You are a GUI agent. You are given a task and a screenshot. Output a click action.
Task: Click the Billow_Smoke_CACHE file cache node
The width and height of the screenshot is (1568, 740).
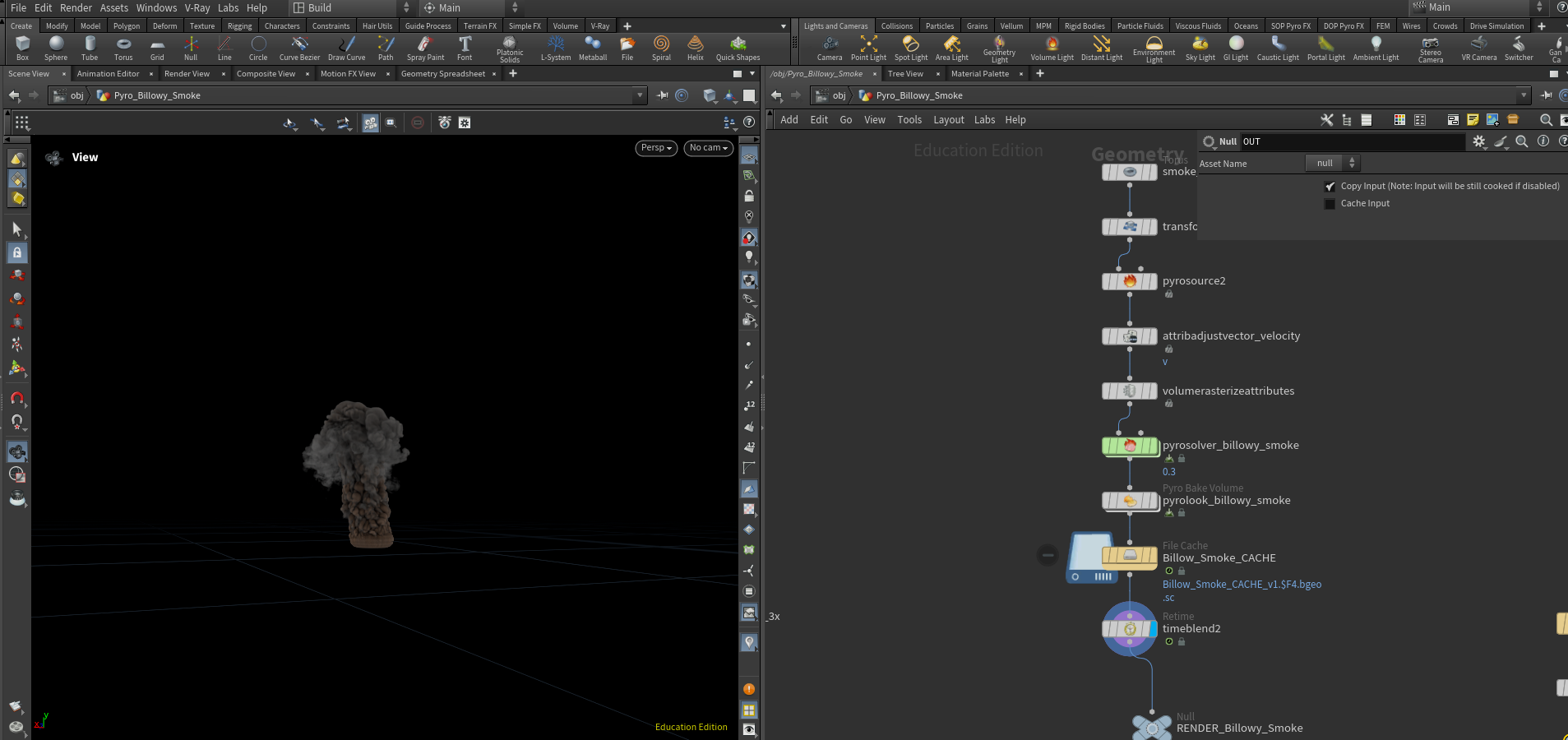(1130, 557)
